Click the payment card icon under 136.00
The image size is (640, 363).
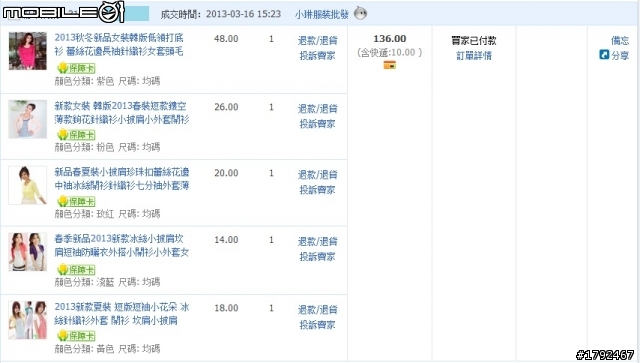click(389, 65)
